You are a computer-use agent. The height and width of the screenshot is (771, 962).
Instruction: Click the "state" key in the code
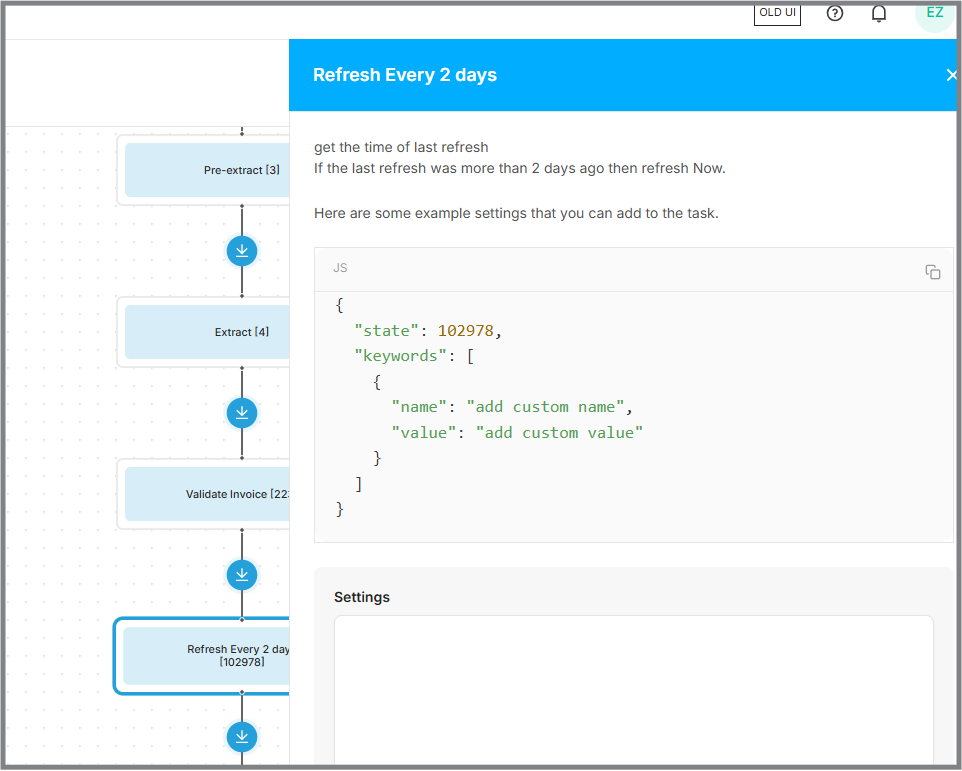tap(387, 331)
